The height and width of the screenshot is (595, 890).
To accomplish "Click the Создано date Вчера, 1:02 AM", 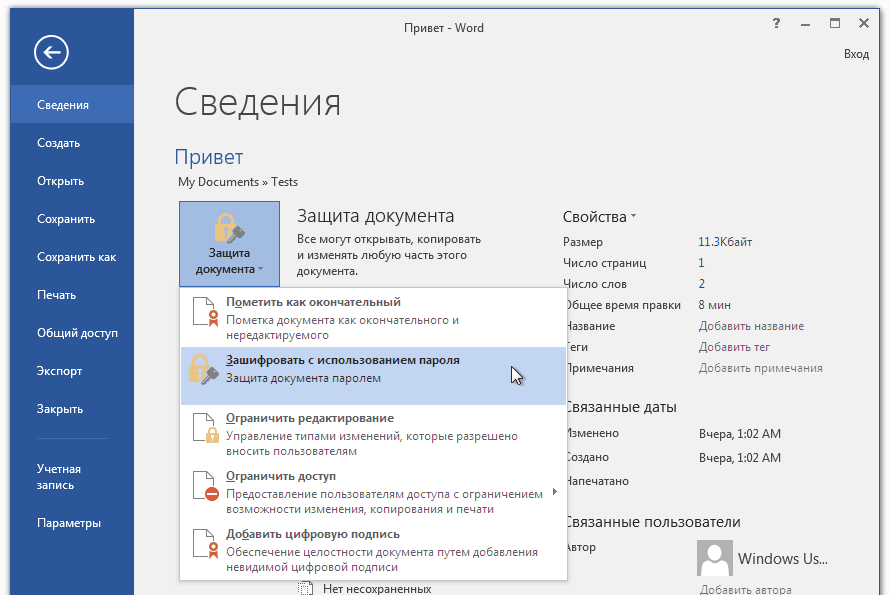I will [x=740, y=458].
